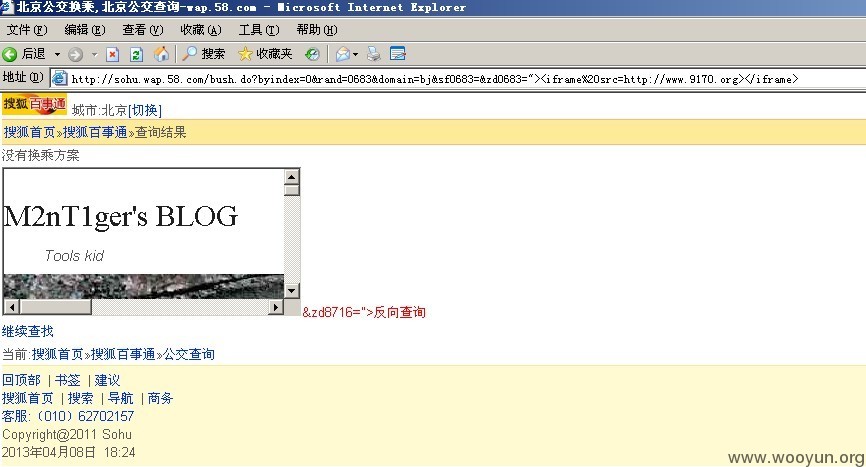
Task: Click the 2013年04月08日 18:24 timestamp
Action: [68, 453]
